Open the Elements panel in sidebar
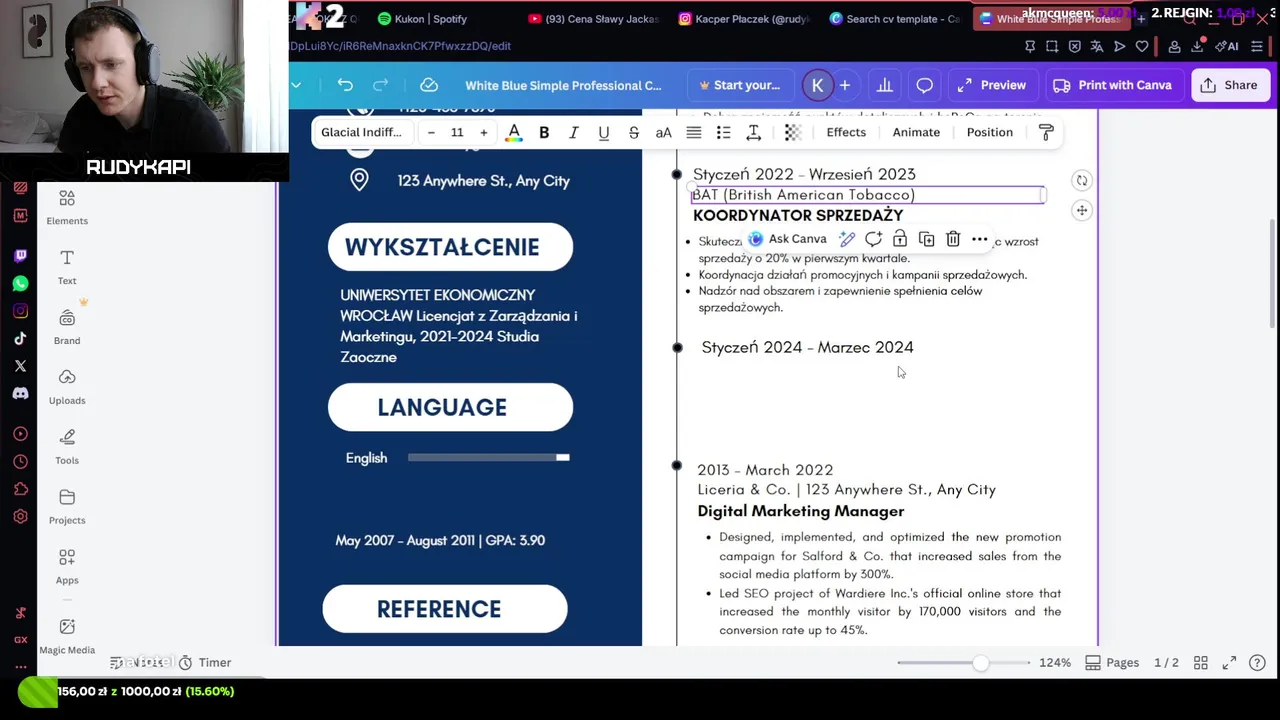 [x=67, y=207]
